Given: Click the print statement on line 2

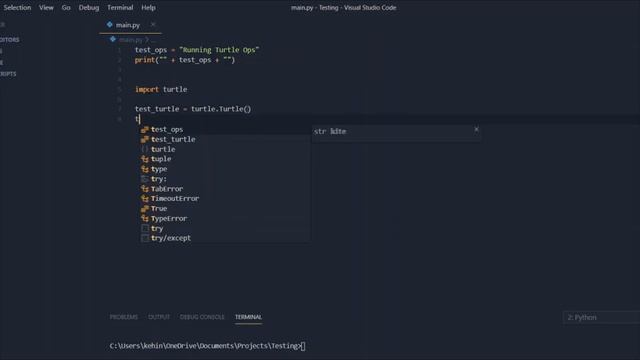Looking at the screenshot, I should click(185, 60).
